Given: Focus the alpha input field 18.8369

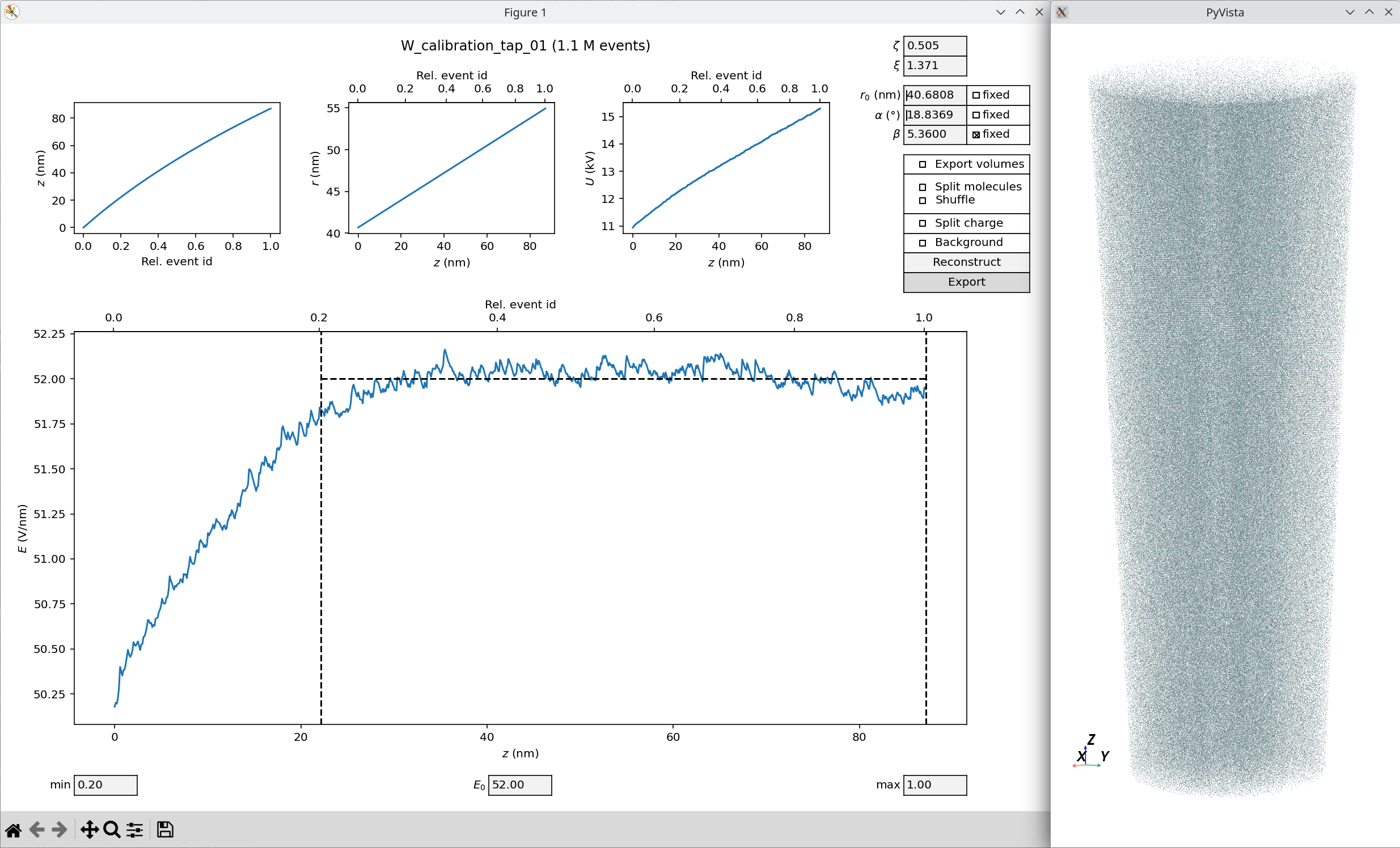Looking at the screenshot, I should (935, 115).
